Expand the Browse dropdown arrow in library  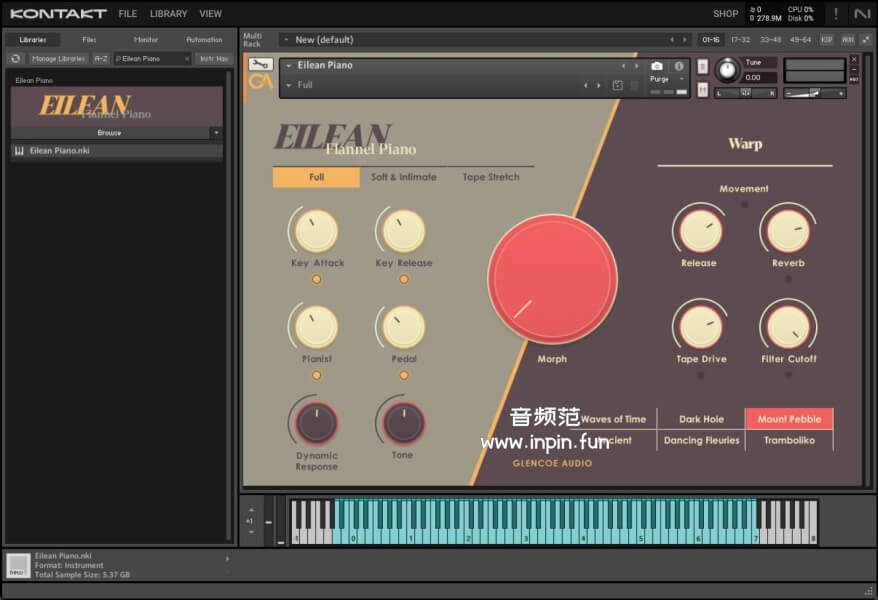[x=216, y=133]
